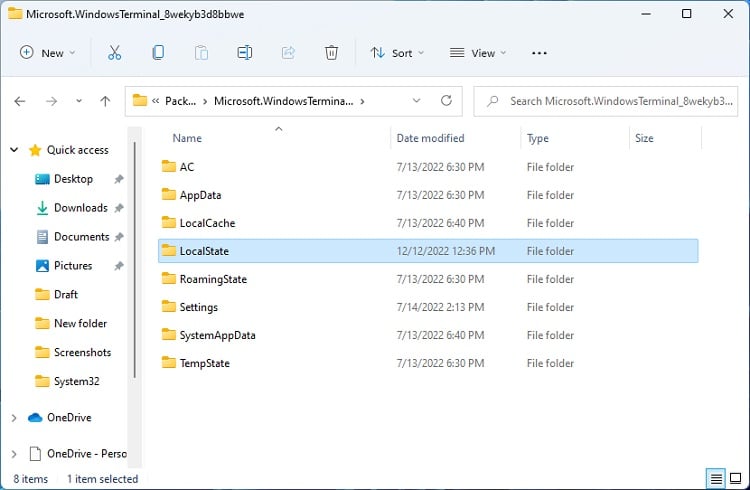Open the Sort options dropdown

click(397, 53)
